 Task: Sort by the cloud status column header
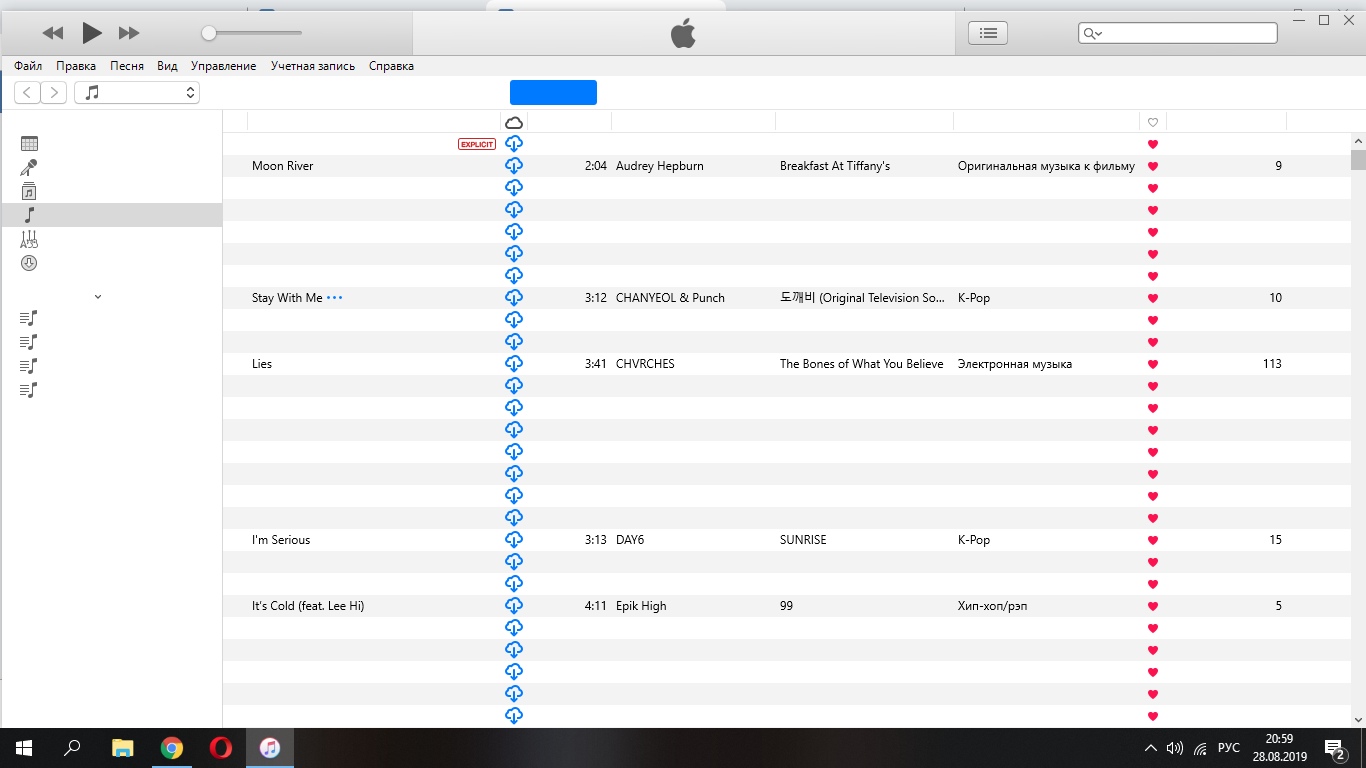(514, 122)
